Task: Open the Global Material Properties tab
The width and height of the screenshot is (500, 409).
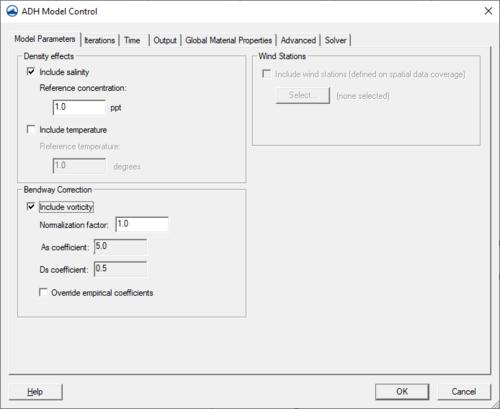Action: click(229, 40)
